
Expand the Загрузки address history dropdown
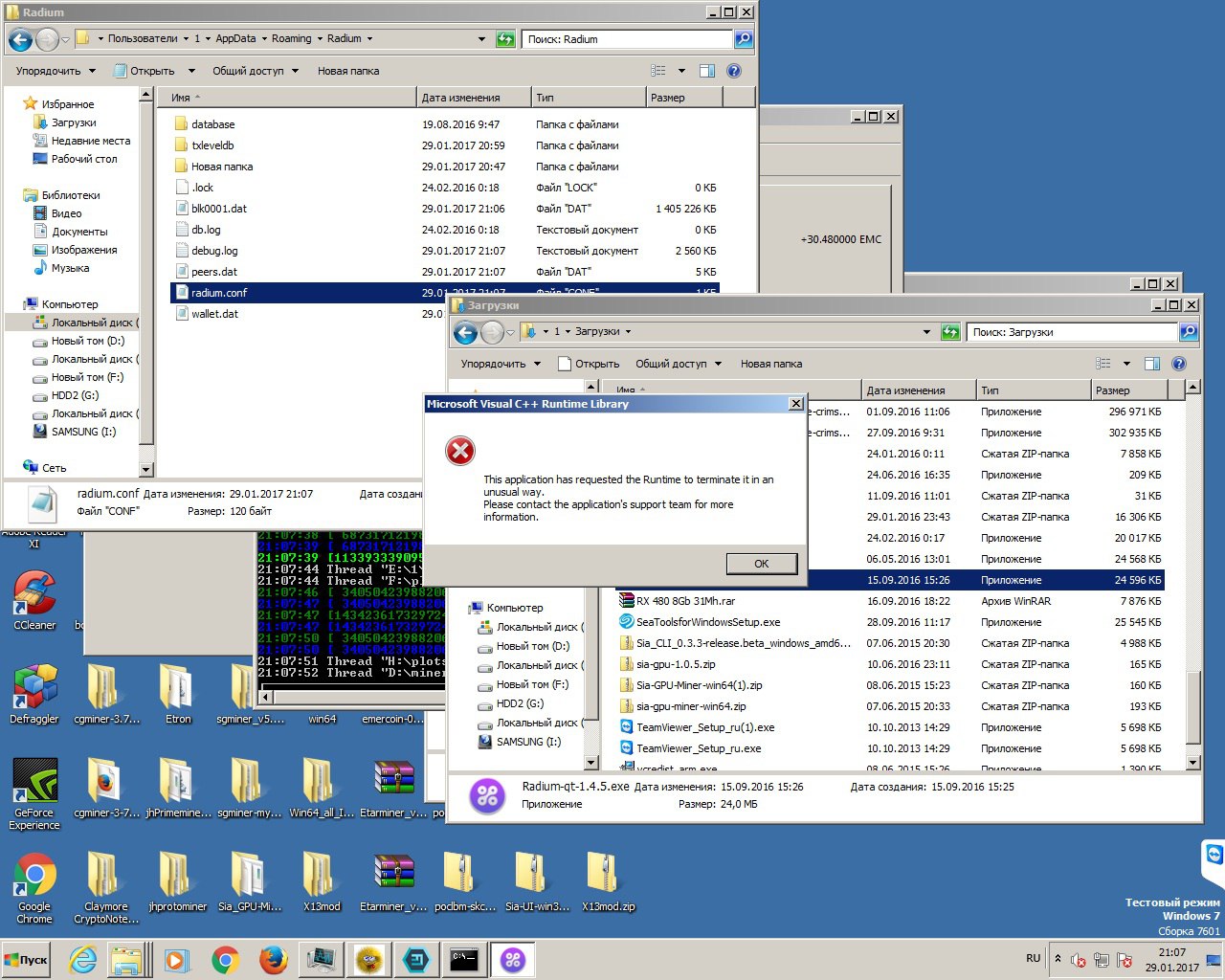point(926,332)
